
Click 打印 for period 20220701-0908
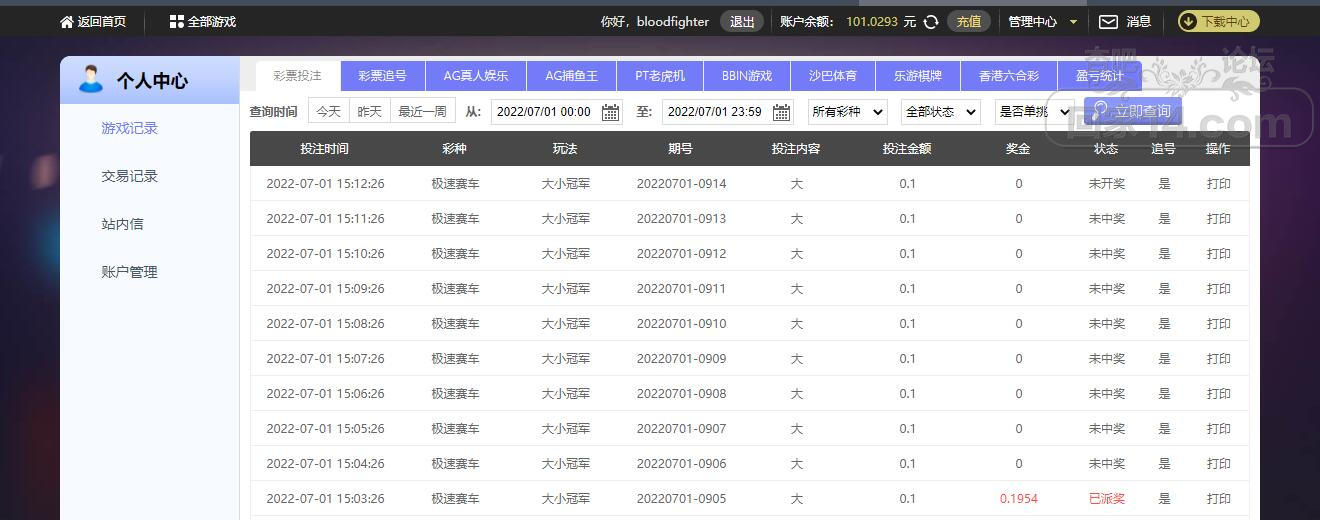pyautogui.click(x=1218, y=394)
